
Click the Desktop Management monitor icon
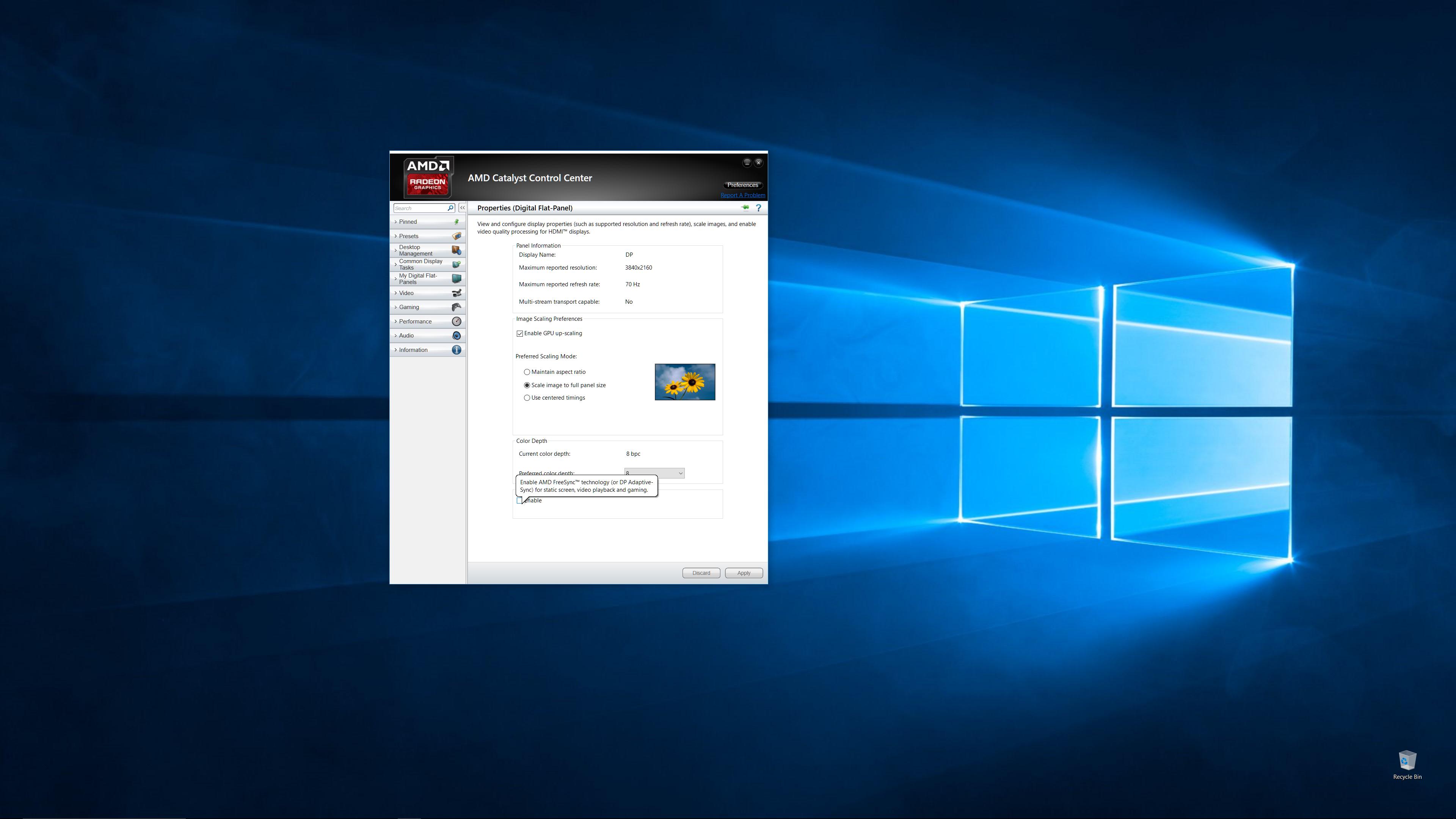(x=456, y=250)
